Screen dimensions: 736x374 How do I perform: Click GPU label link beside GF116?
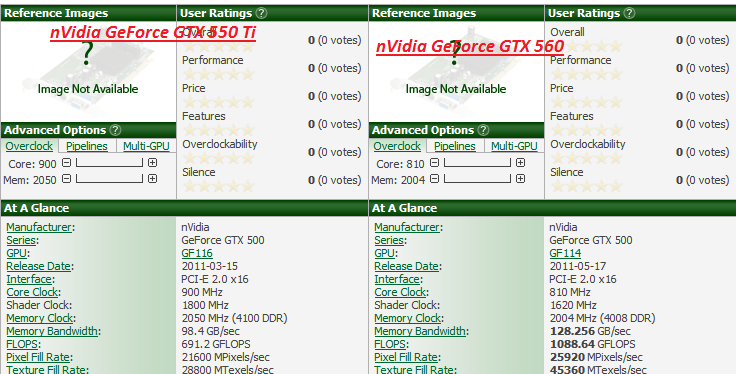tap(16, 253)
